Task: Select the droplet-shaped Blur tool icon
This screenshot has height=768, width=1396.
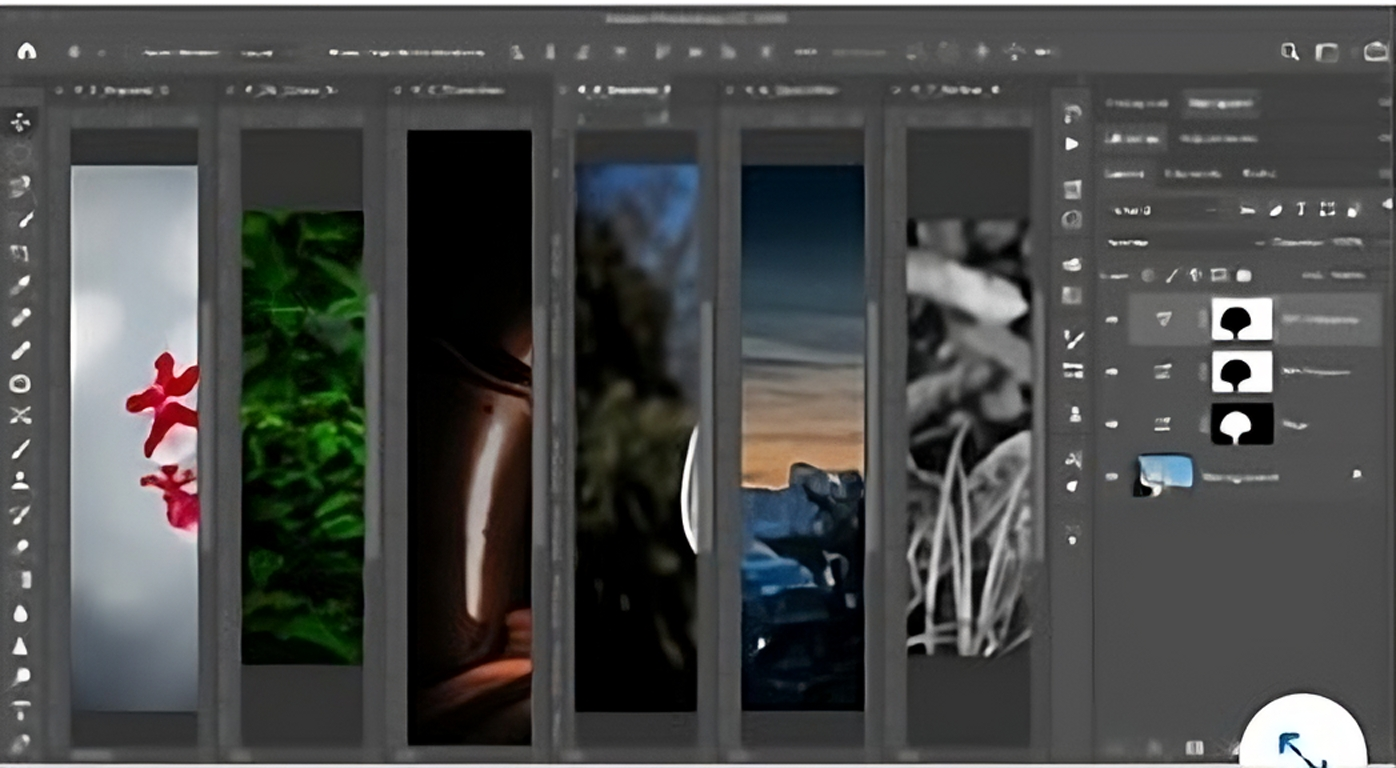Action: click(21, 613)
